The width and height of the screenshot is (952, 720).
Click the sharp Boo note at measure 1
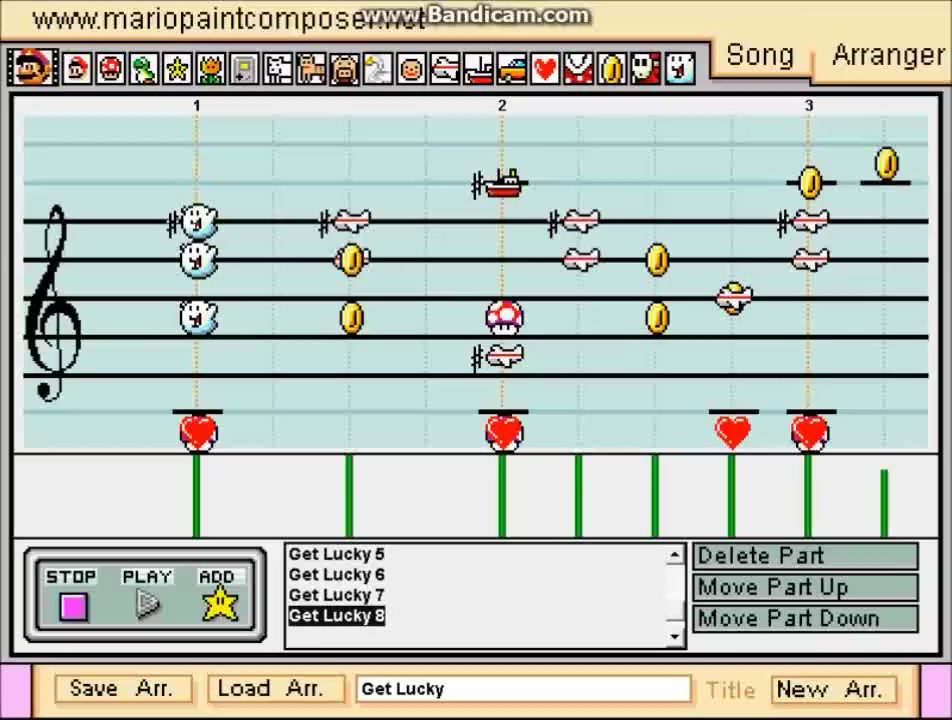coord(198,221)
